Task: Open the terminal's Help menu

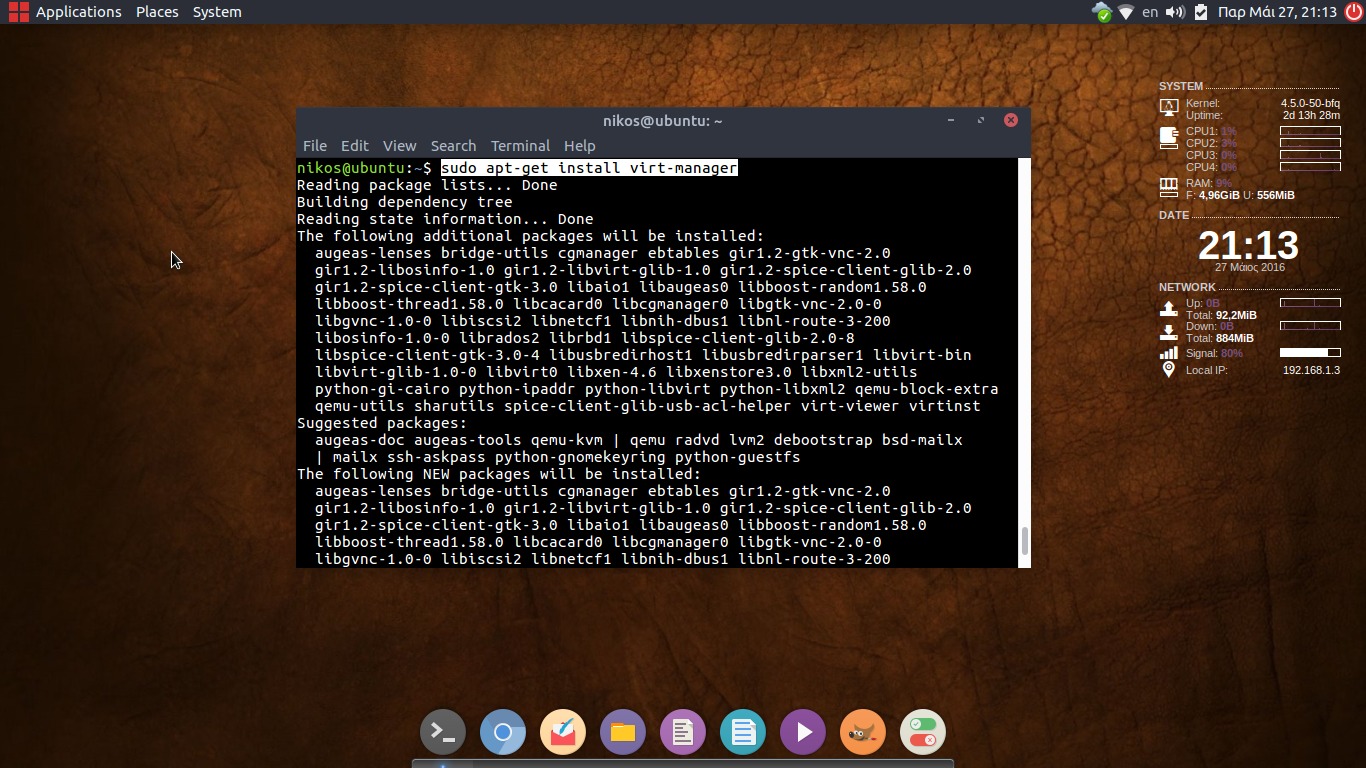Action: tap(579, 146)
